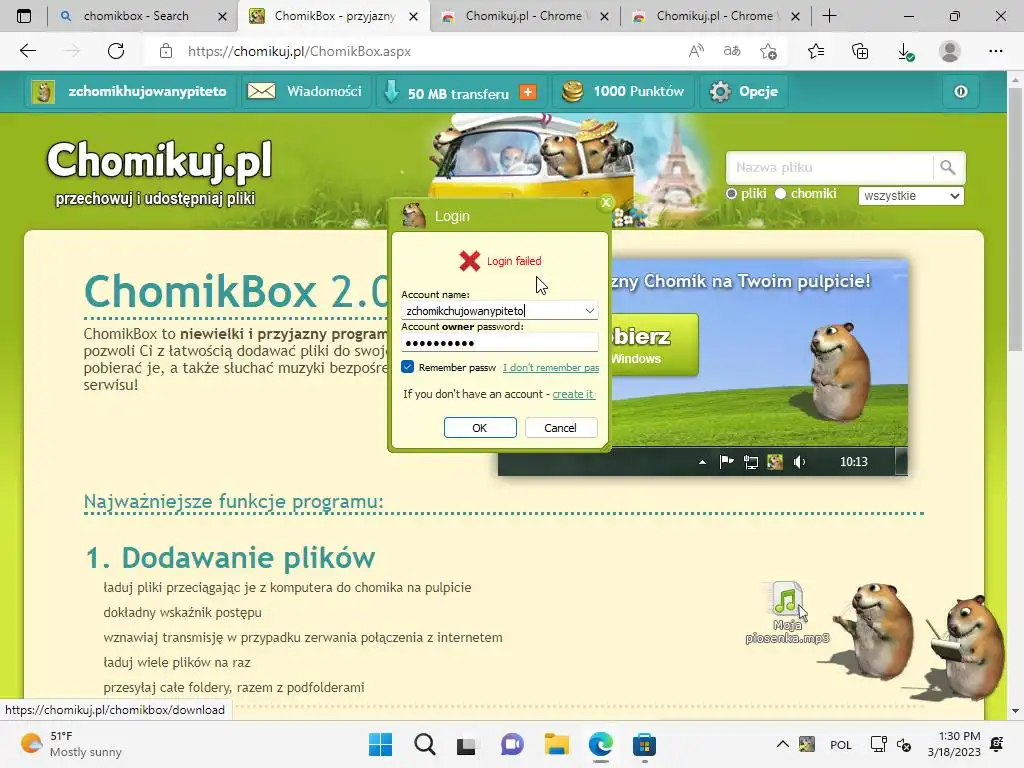Image resolution: width=1024 pixels, height=768 pixels.
Task: Open Task View from taskbar
Action: [466, 746]
